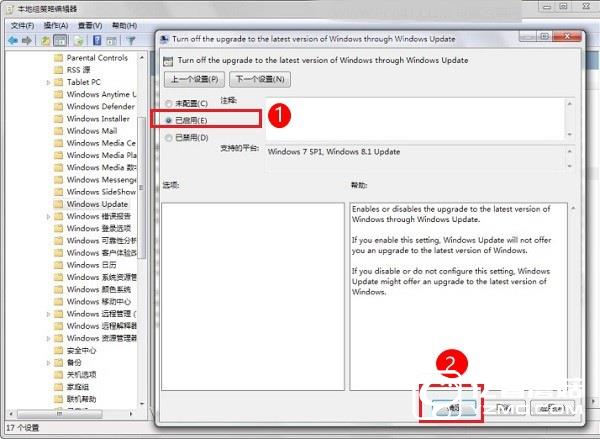Viewport: 600px width, 439px height.
Task: Click the scroll-up arrow of the tree pane
Action: pyautogui.click(x=142, y=57)
